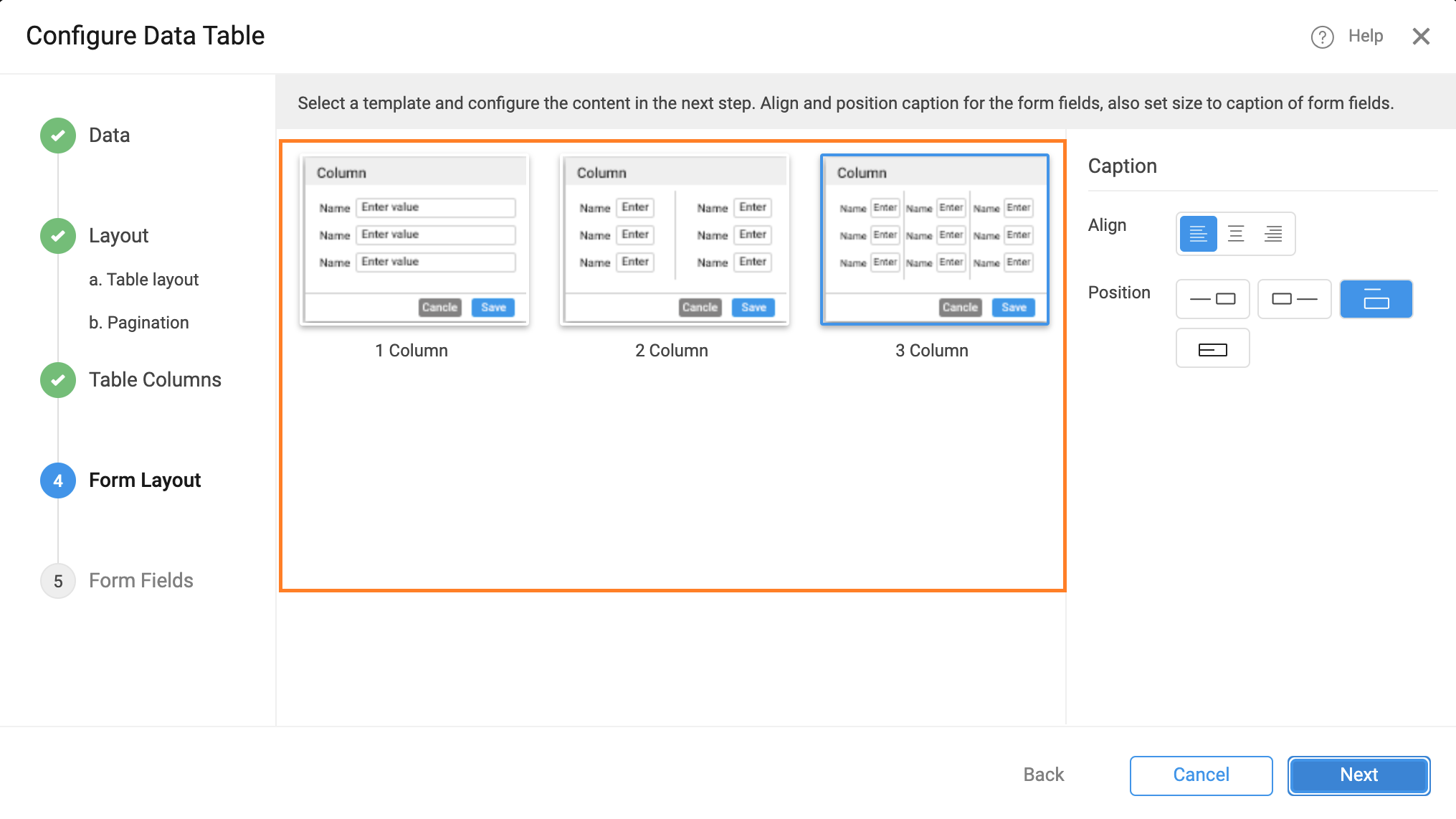The height and width of the screenshot is (819, 1456).
Task: Open the Table layout sub-step
Action: [144, 280]
